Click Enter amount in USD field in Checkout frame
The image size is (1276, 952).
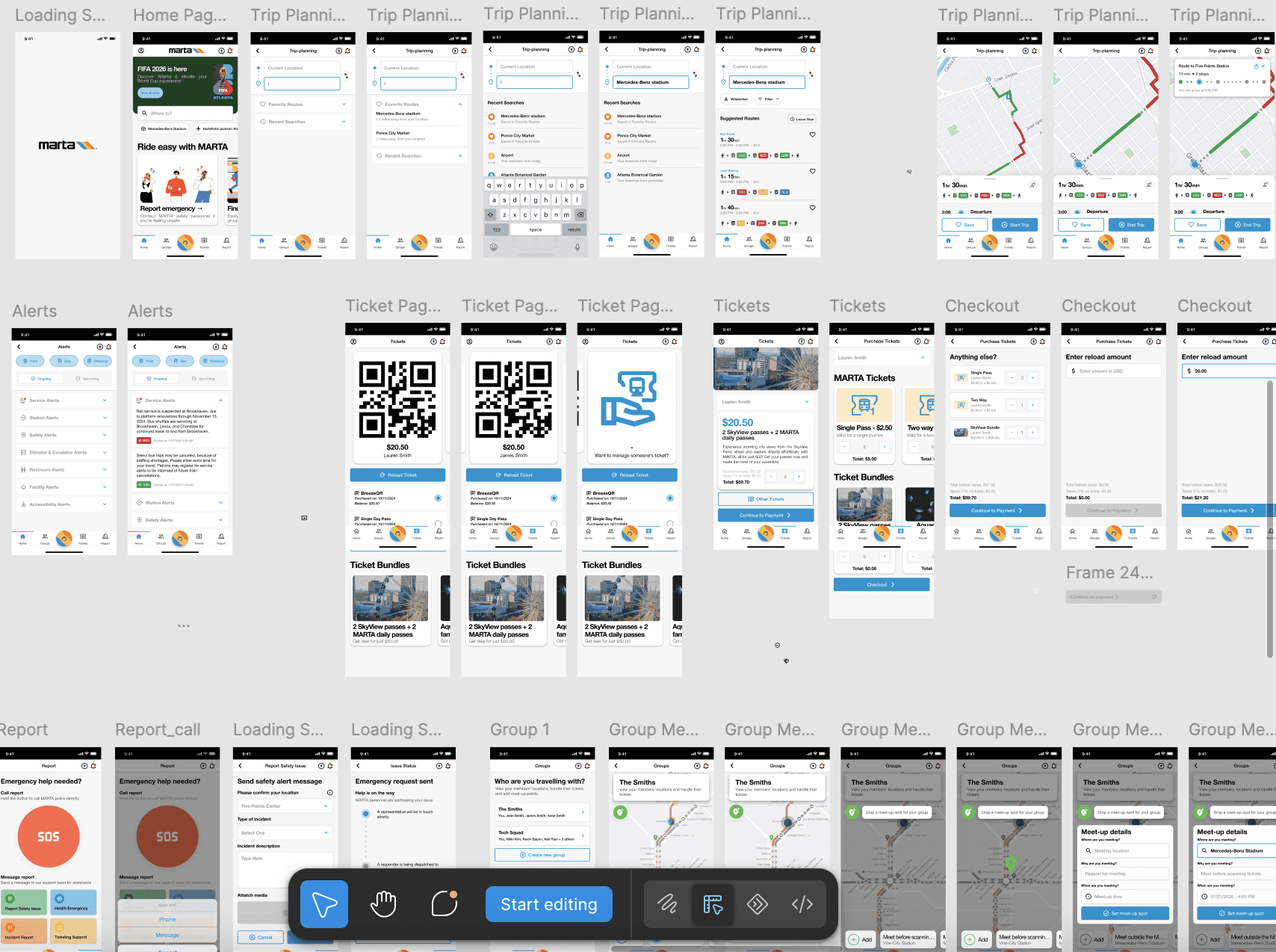[1114, 371]
